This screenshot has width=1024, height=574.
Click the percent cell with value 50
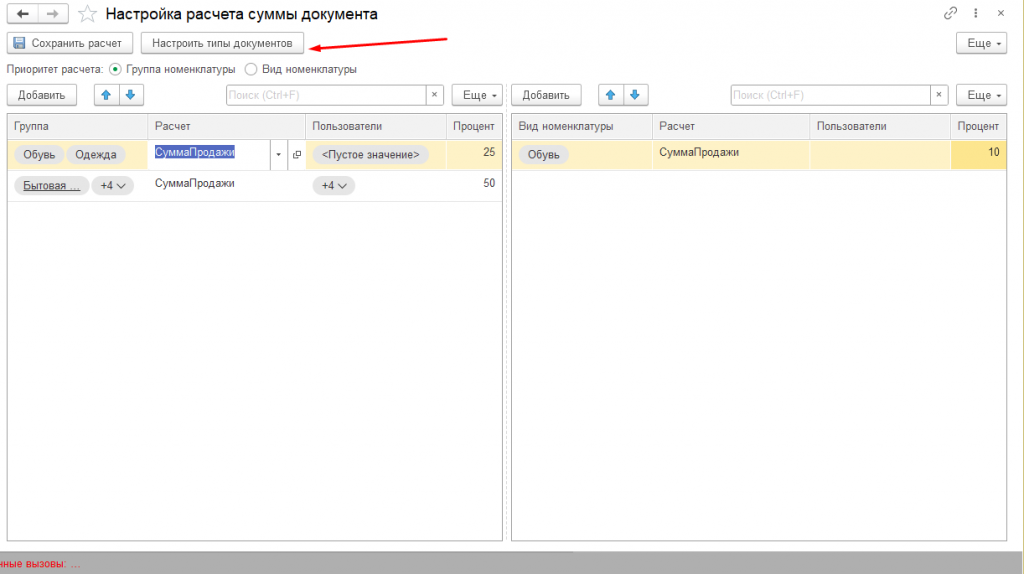(x=474, y=185)
